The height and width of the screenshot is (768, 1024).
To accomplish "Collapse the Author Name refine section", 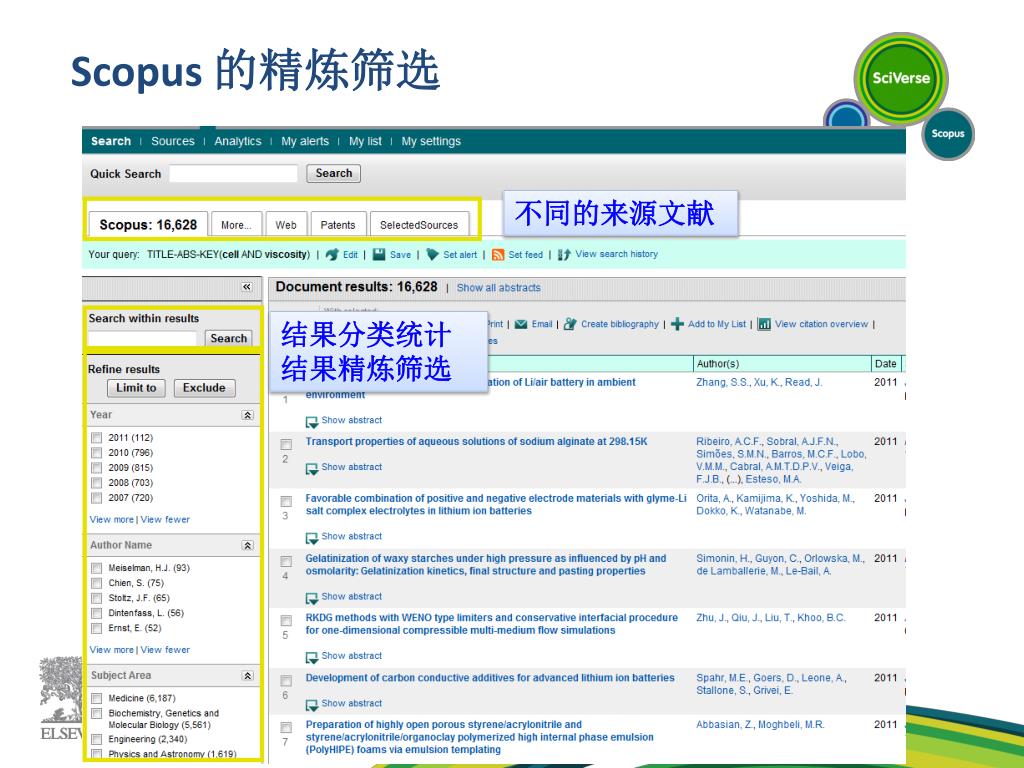I will click(248, 545).
